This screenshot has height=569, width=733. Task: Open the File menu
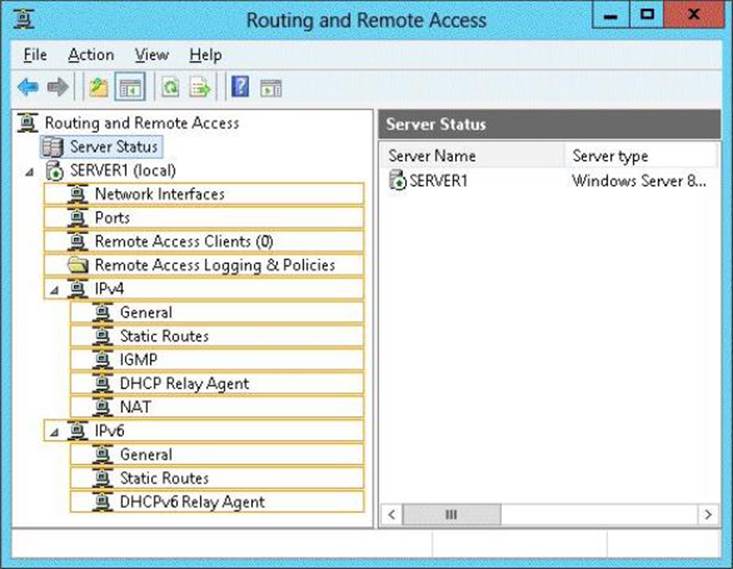[35, 55]
